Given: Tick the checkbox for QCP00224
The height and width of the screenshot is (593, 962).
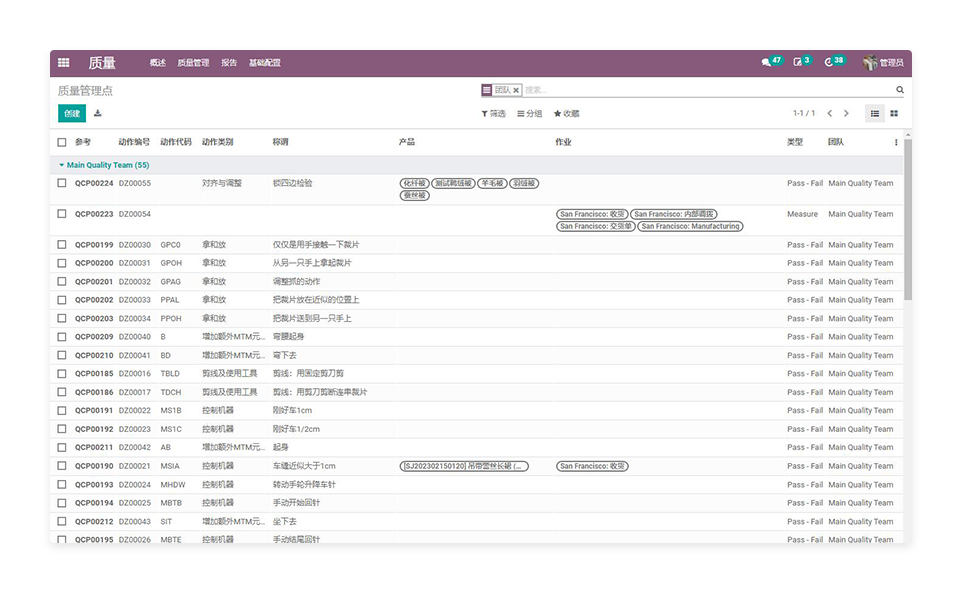Looking at the screenshot, I should pyautogui.click(x=62, y=183).
